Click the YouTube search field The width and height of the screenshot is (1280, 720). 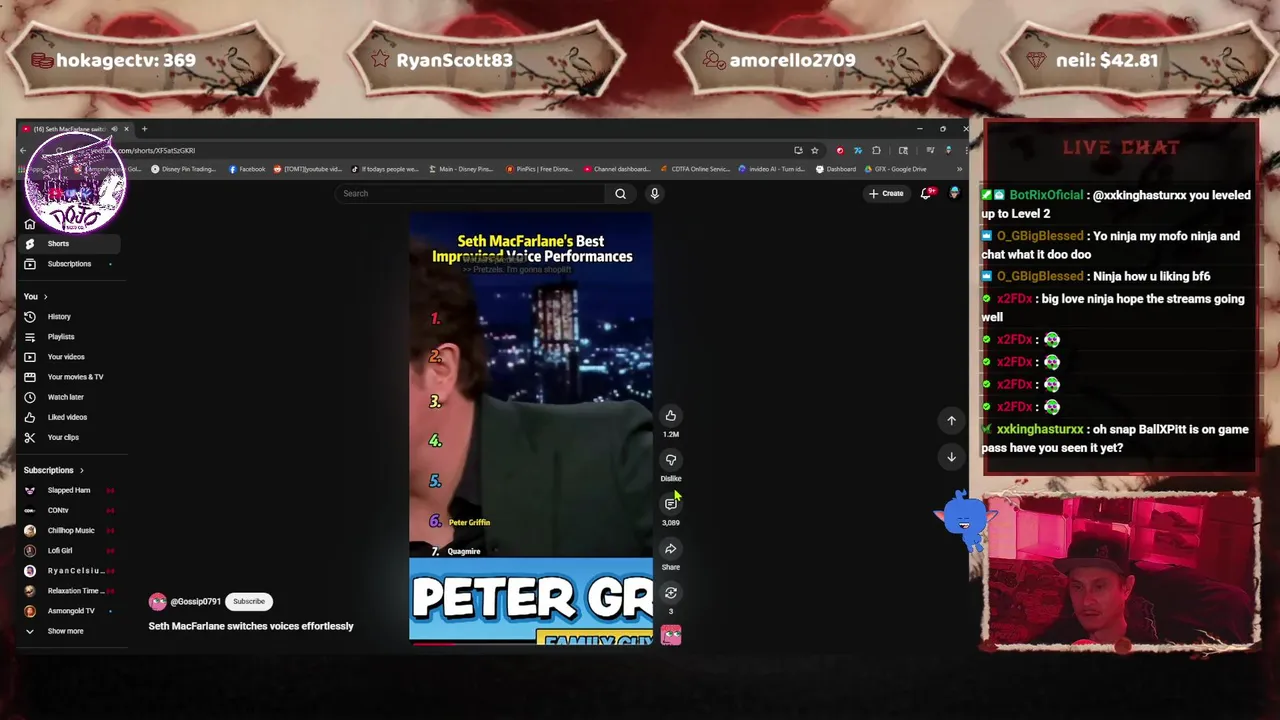pos(470,194)
